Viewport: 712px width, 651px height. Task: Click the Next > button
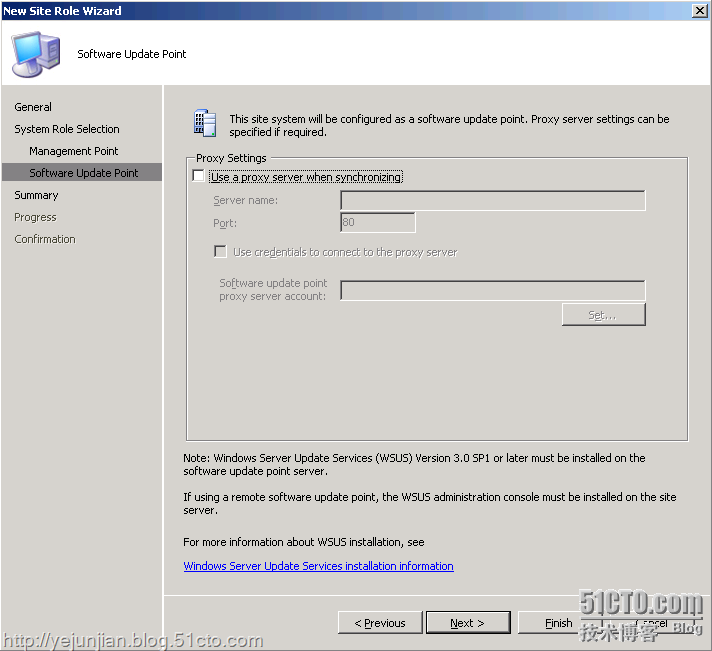click(468, 623)
